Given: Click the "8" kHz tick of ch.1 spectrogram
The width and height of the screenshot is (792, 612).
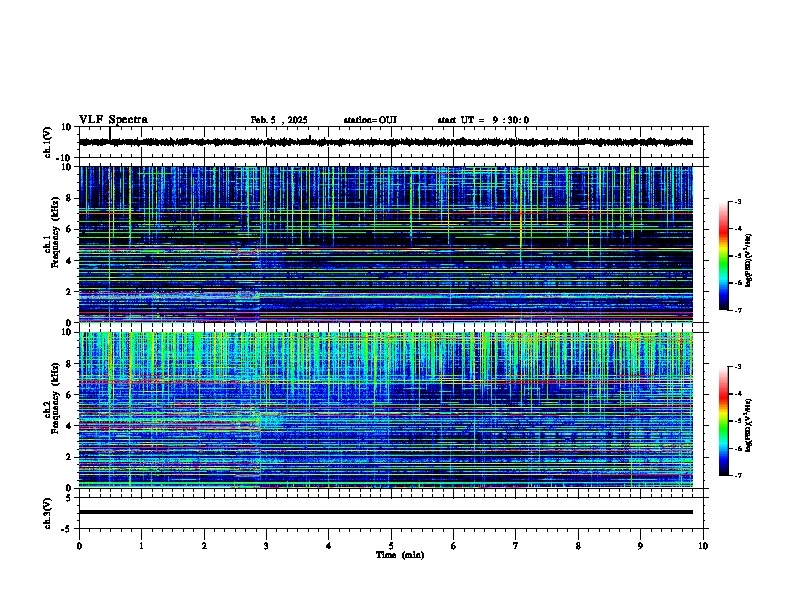Looking at the screenshot, I should [69, 198].
